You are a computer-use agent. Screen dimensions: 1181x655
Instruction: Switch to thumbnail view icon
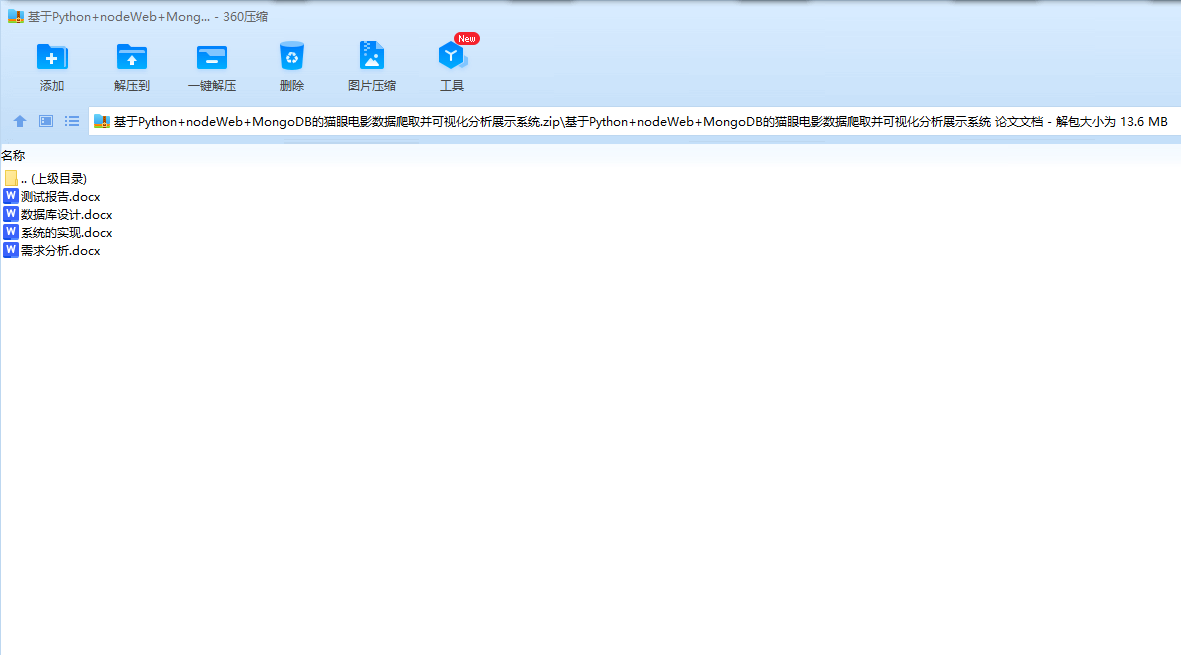tap(46, 121)
